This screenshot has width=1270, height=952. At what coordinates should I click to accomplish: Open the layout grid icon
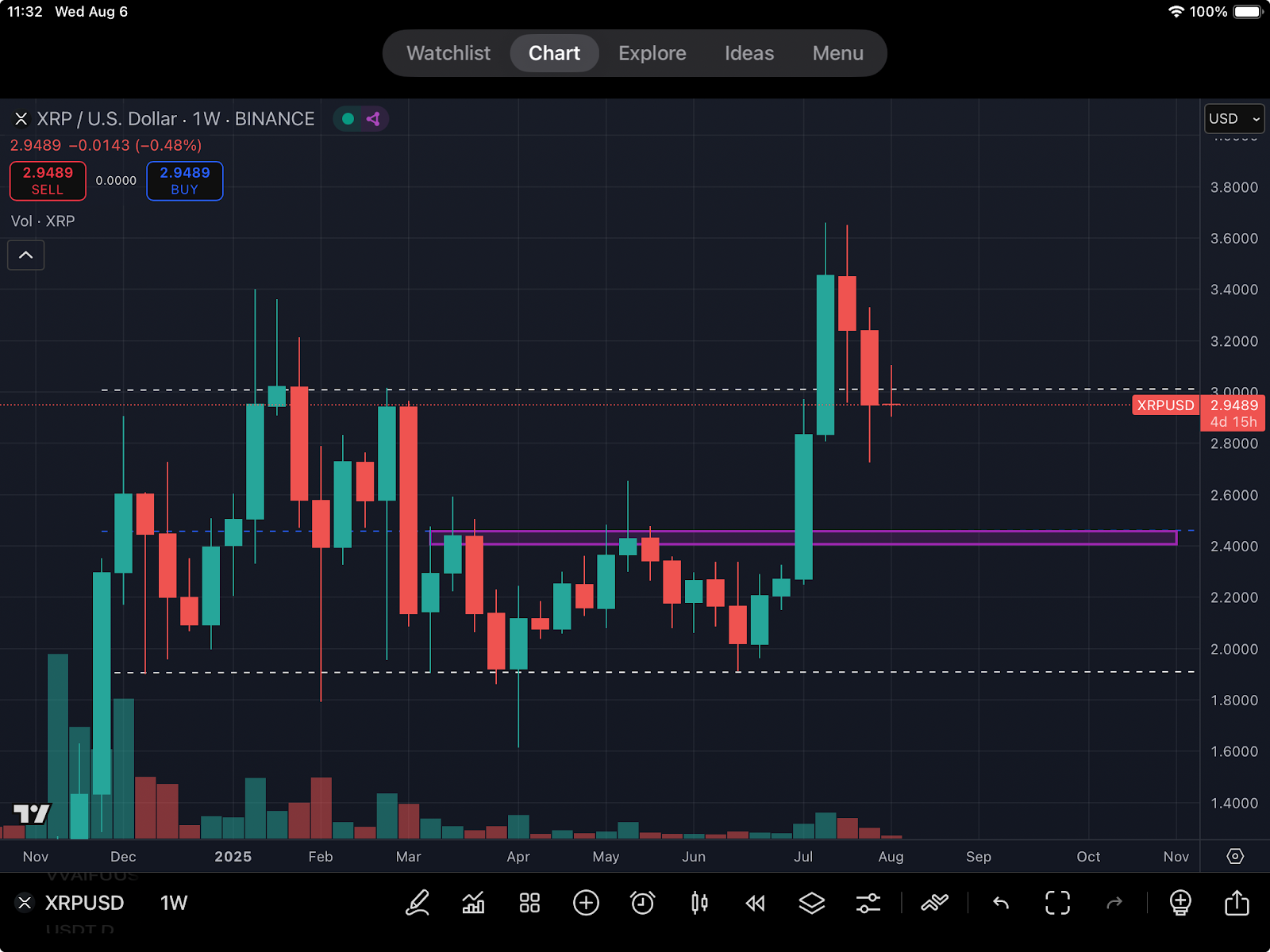pyautogui.click(x=529, y=903)
